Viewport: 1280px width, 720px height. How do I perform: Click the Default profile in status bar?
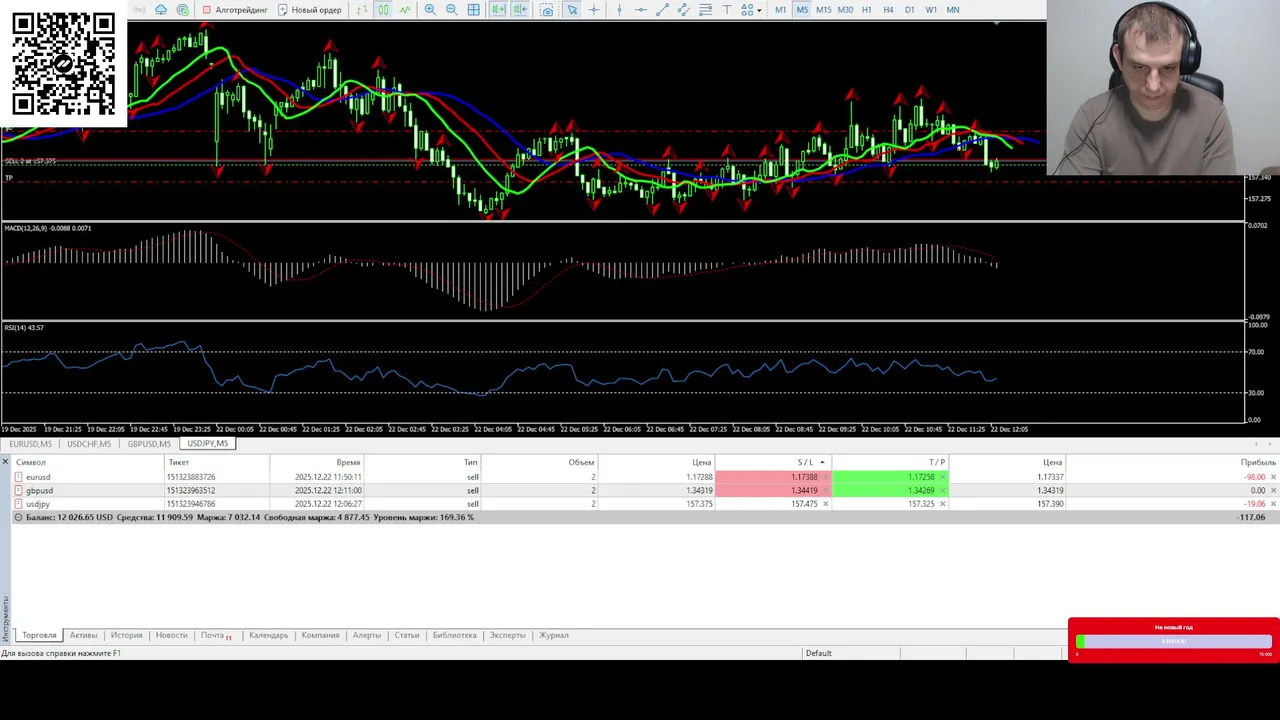click(818, 653)
